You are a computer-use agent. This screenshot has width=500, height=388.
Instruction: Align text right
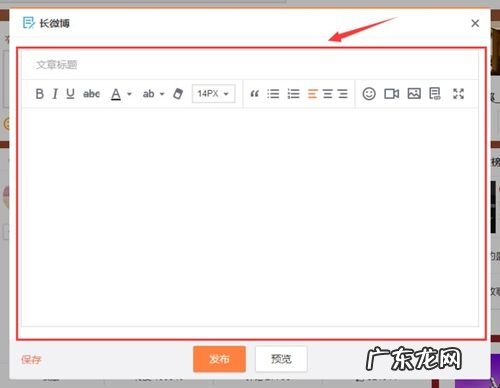pyautogui.click(x=342, y=94)
